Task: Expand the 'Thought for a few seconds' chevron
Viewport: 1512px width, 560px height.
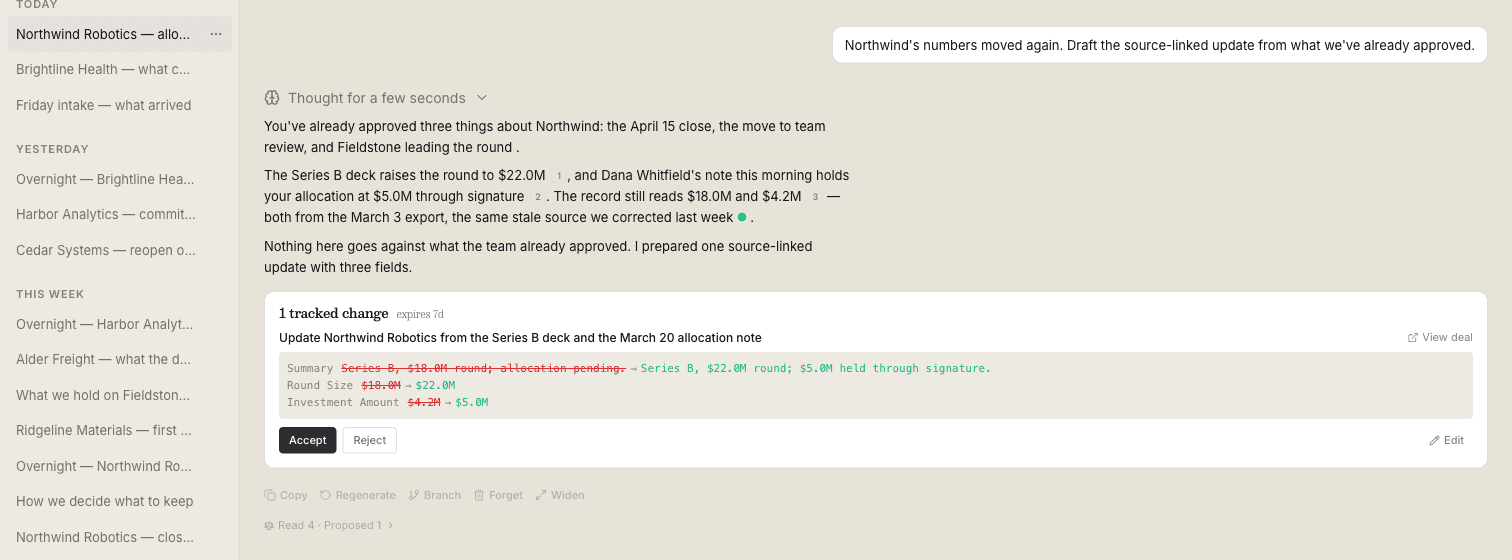Action: click(x=481, y=98)
